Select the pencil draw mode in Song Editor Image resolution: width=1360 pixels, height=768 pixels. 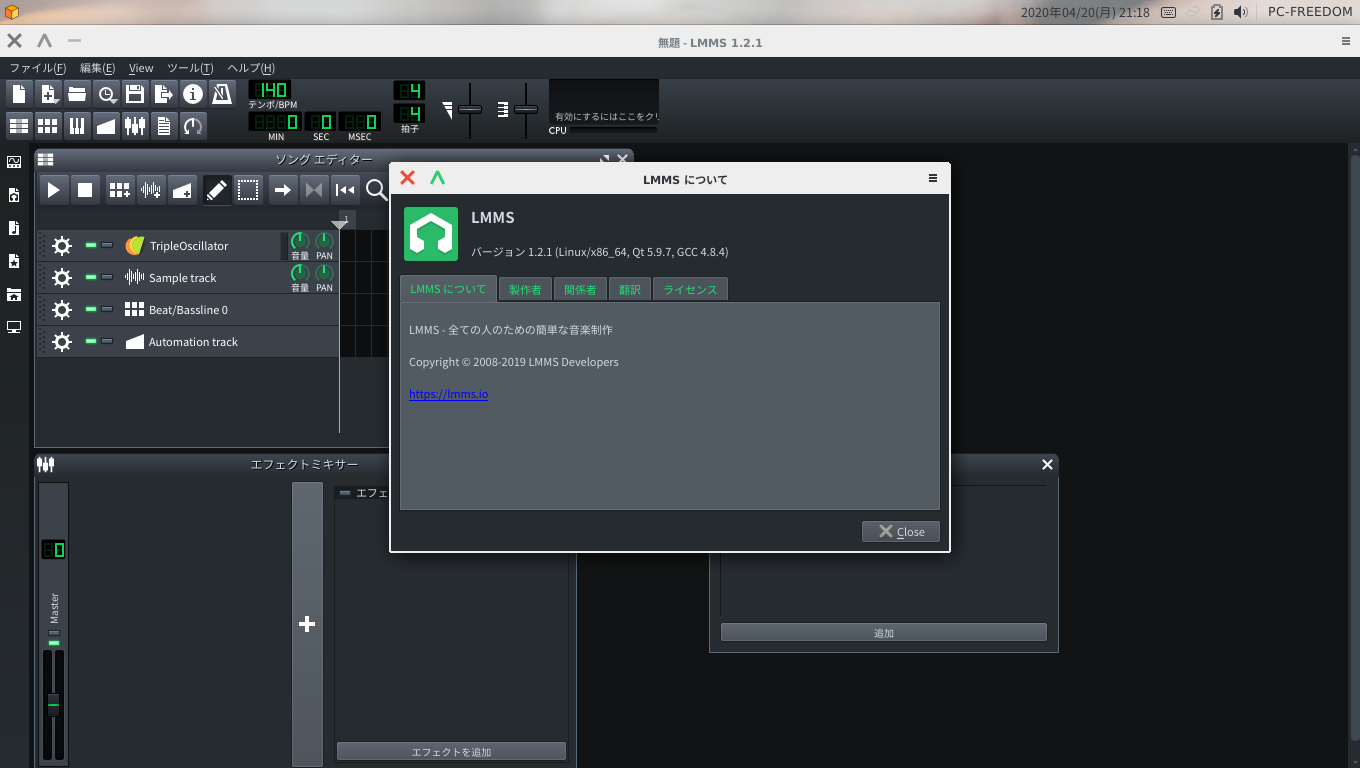pos(216,190)
